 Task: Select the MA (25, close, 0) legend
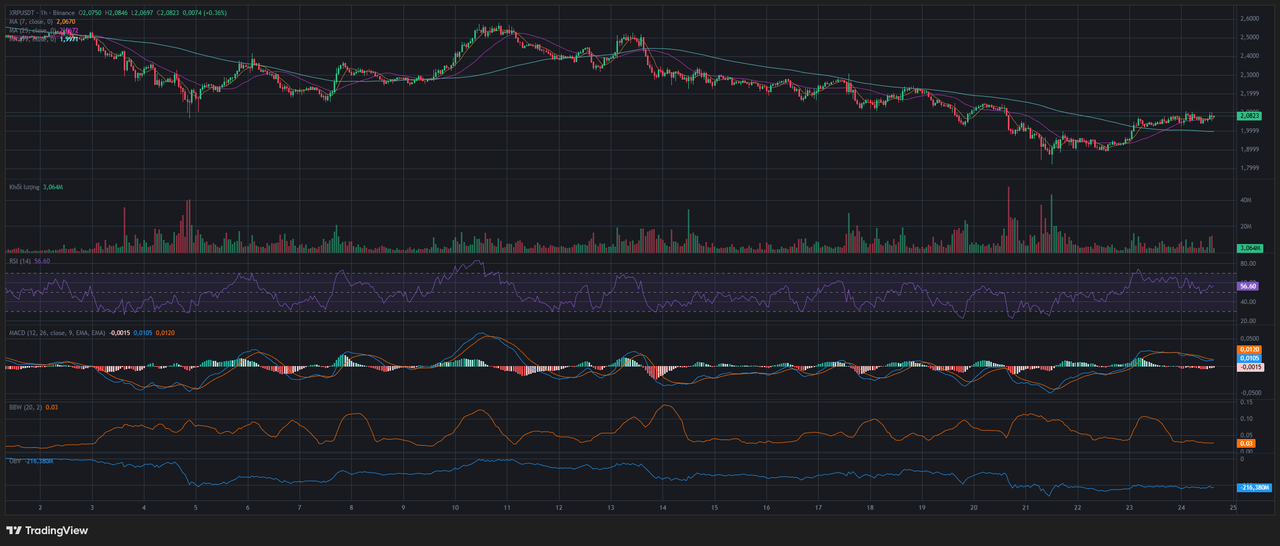click(x=32, y=30)
